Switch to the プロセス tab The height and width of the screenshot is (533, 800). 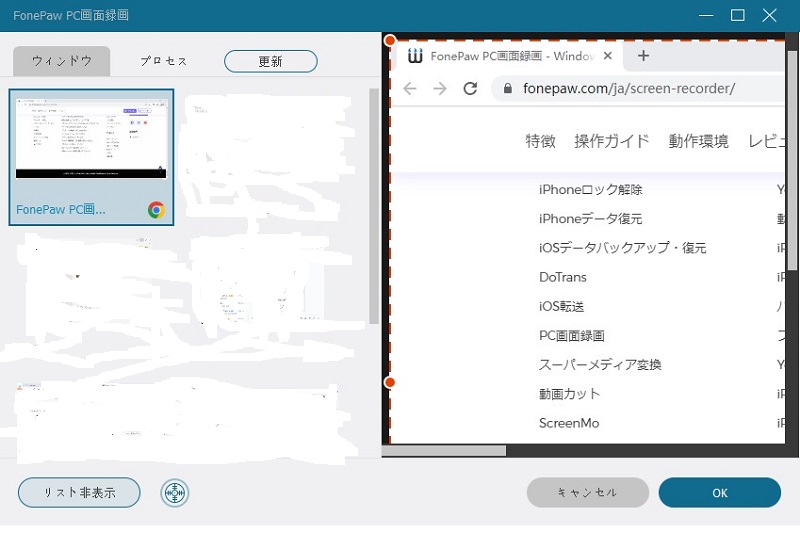point(164,61)
